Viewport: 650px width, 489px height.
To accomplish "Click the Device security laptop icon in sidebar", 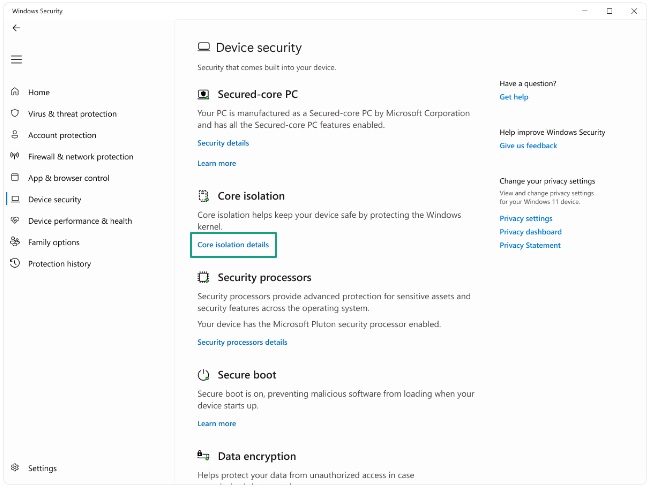I will [15, 199].
